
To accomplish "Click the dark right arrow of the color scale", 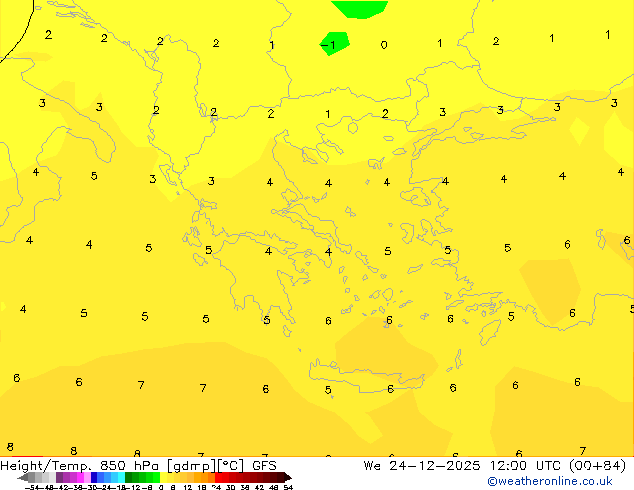I will [288, 478].
